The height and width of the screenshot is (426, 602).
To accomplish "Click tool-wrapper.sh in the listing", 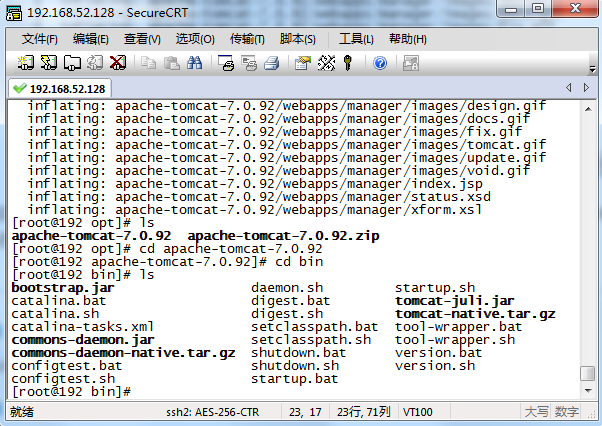I will click(x=455, y=340).
